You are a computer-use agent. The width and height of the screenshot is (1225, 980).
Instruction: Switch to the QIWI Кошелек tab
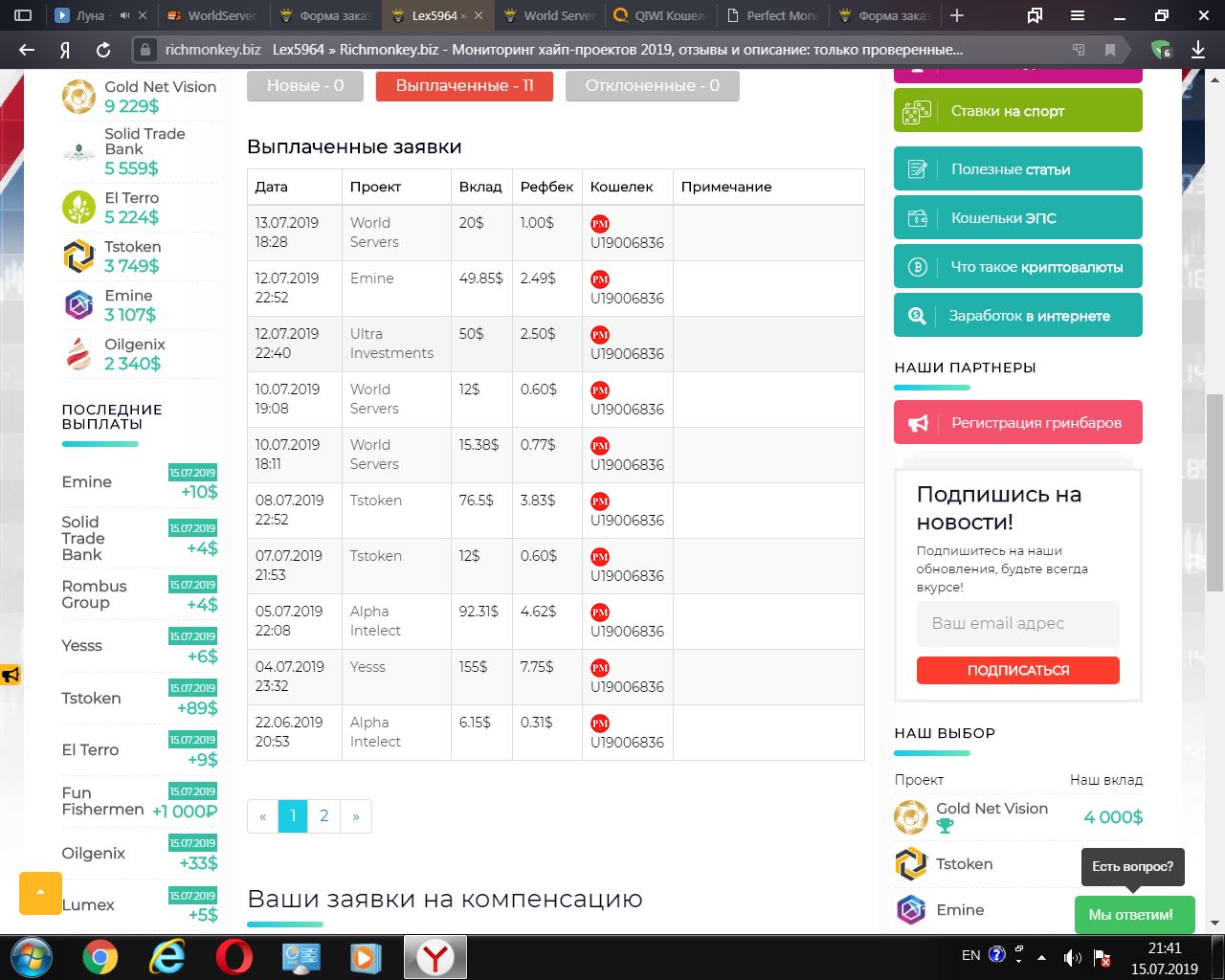coord(660,15)
